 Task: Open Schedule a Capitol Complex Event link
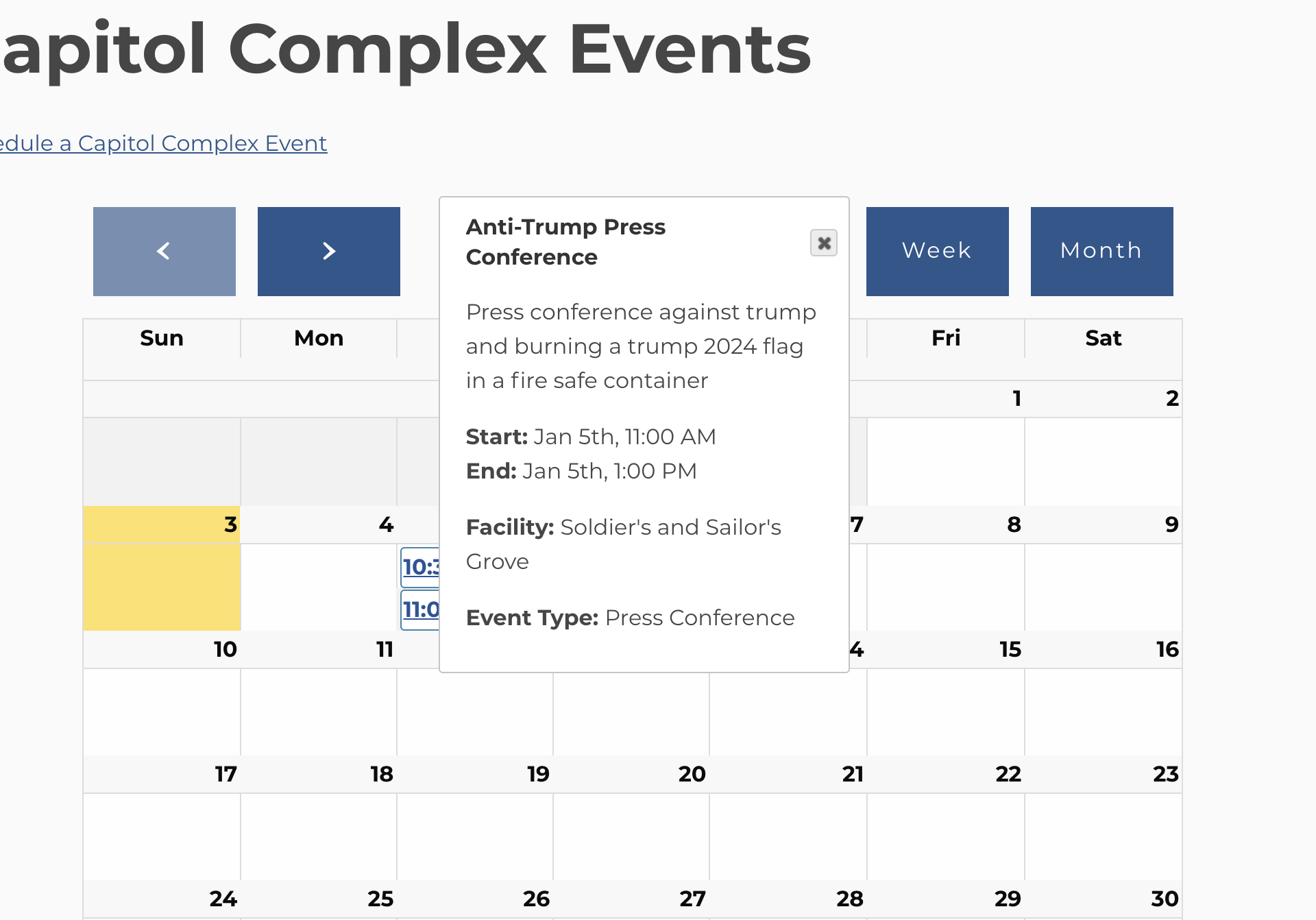tap(163, 143)
